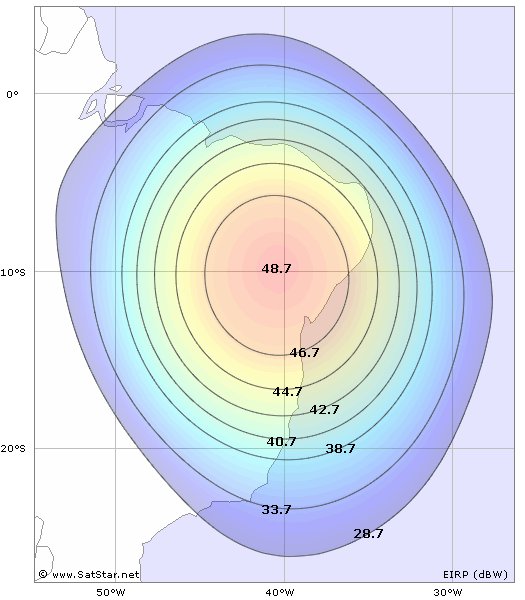Select the 30°W longitude axis label
Image resolution: width=525 pixels, height=600 pixels.
coord(448,593)
